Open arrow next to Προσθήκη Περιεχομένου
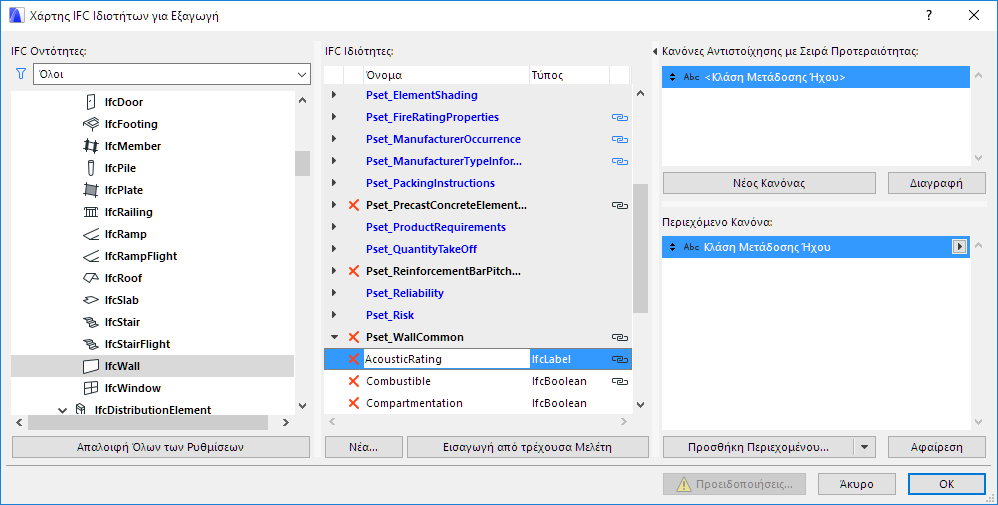Viewport: 998px width, 505px height. click(x=866, y=447)
